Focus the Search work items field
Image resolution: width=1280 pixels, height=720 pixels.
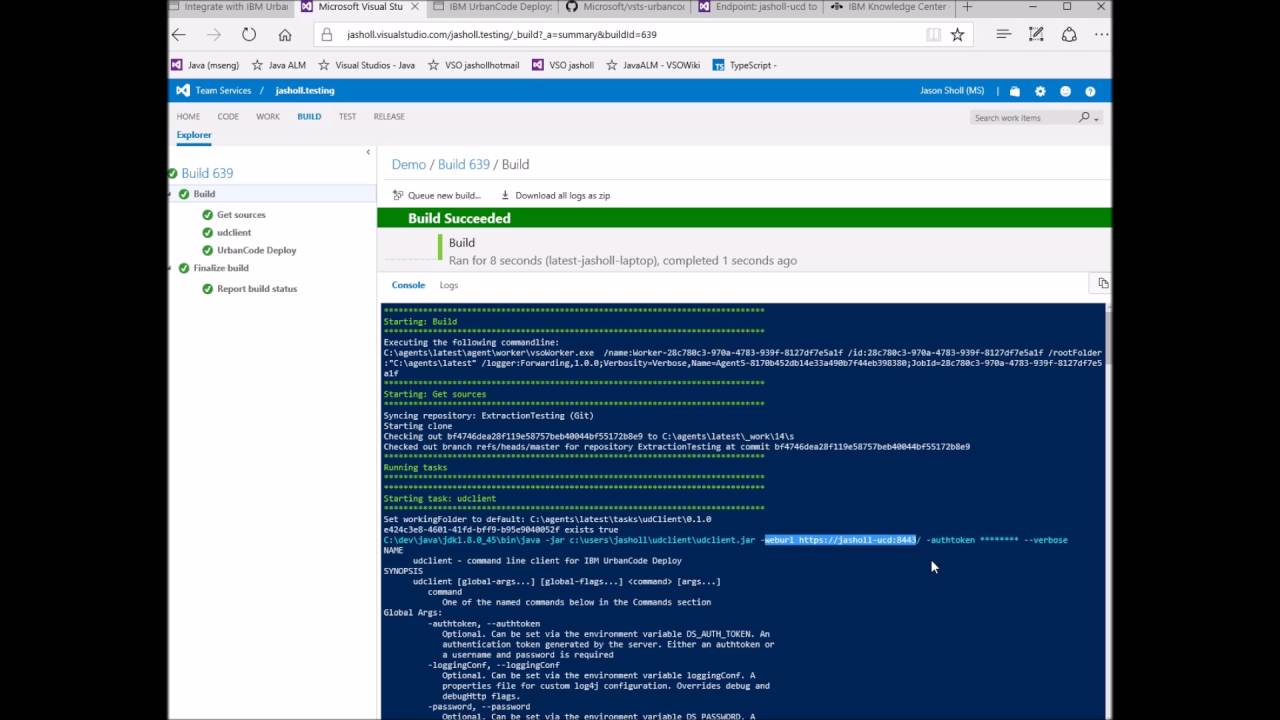click(x=1023, y=118)
